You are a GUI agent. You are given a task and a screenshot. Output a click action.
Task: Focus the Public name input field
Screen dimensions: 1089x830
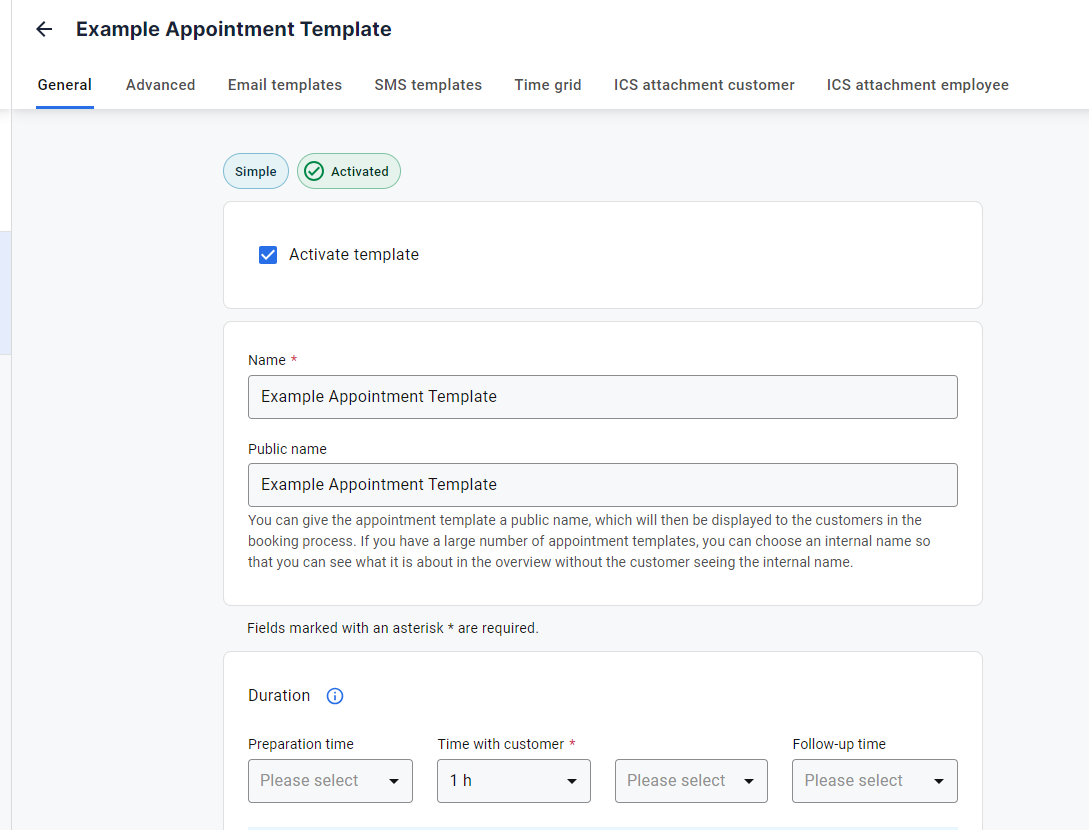(x=603, y=485)
